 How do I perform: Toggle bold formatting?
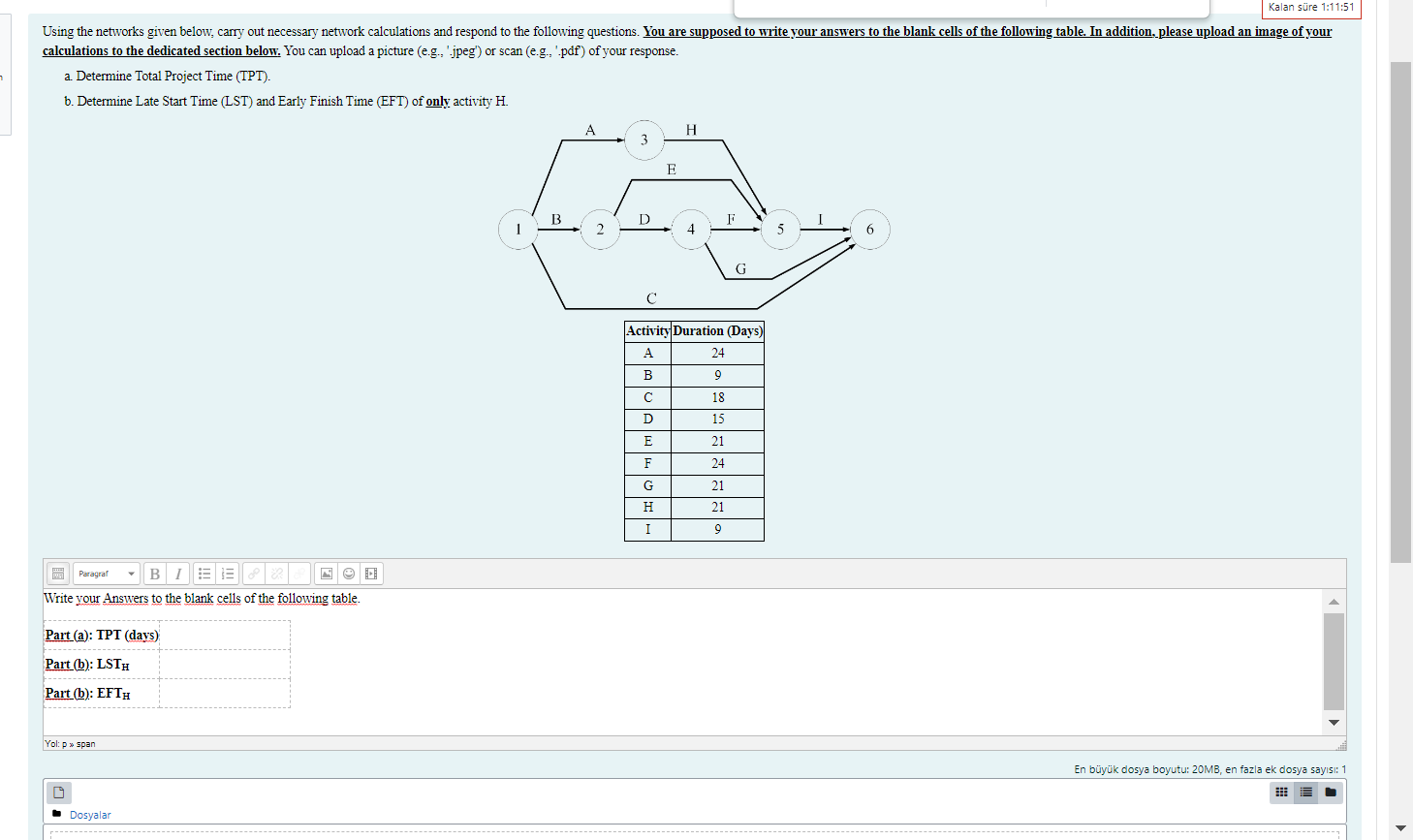point(155,573)
